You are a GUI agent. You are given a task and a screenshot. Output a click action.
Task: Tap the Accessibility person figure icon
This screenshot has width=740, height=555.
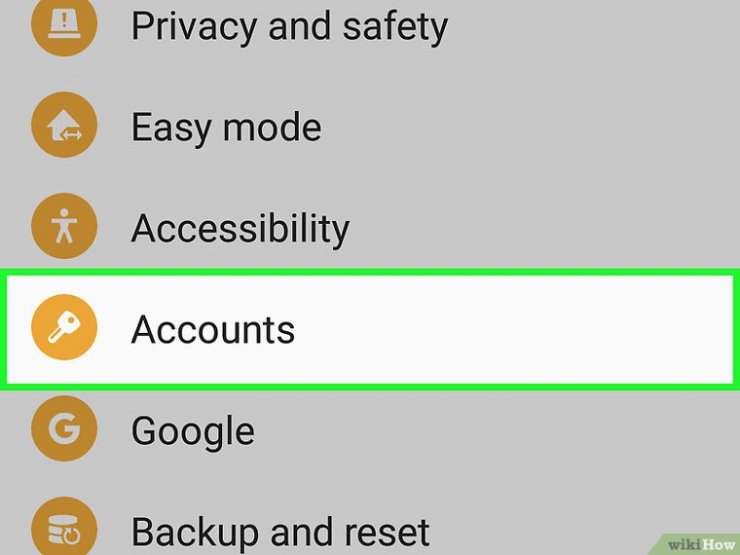(64, 226)
